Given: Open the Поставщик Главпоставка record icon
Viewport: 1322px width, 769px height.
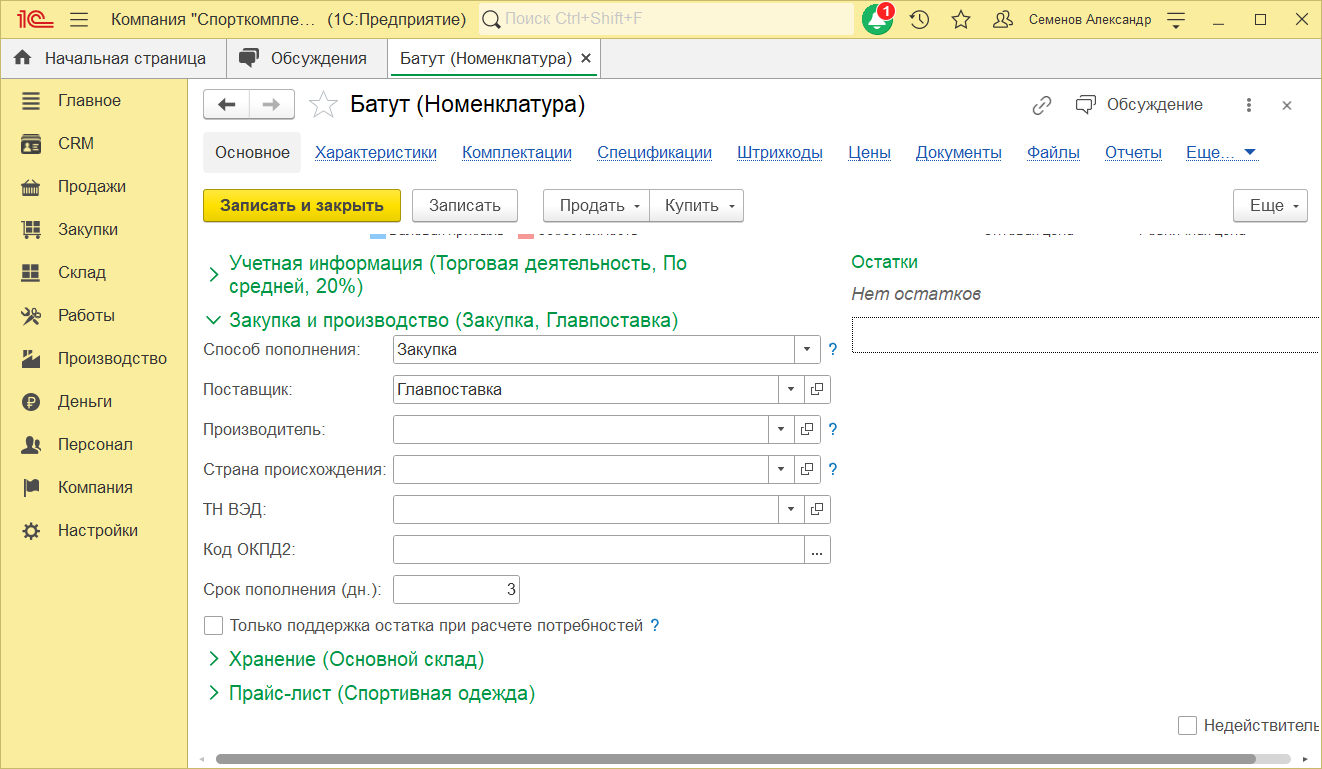Looking at the screenshot, I should (x=817, y=389).
